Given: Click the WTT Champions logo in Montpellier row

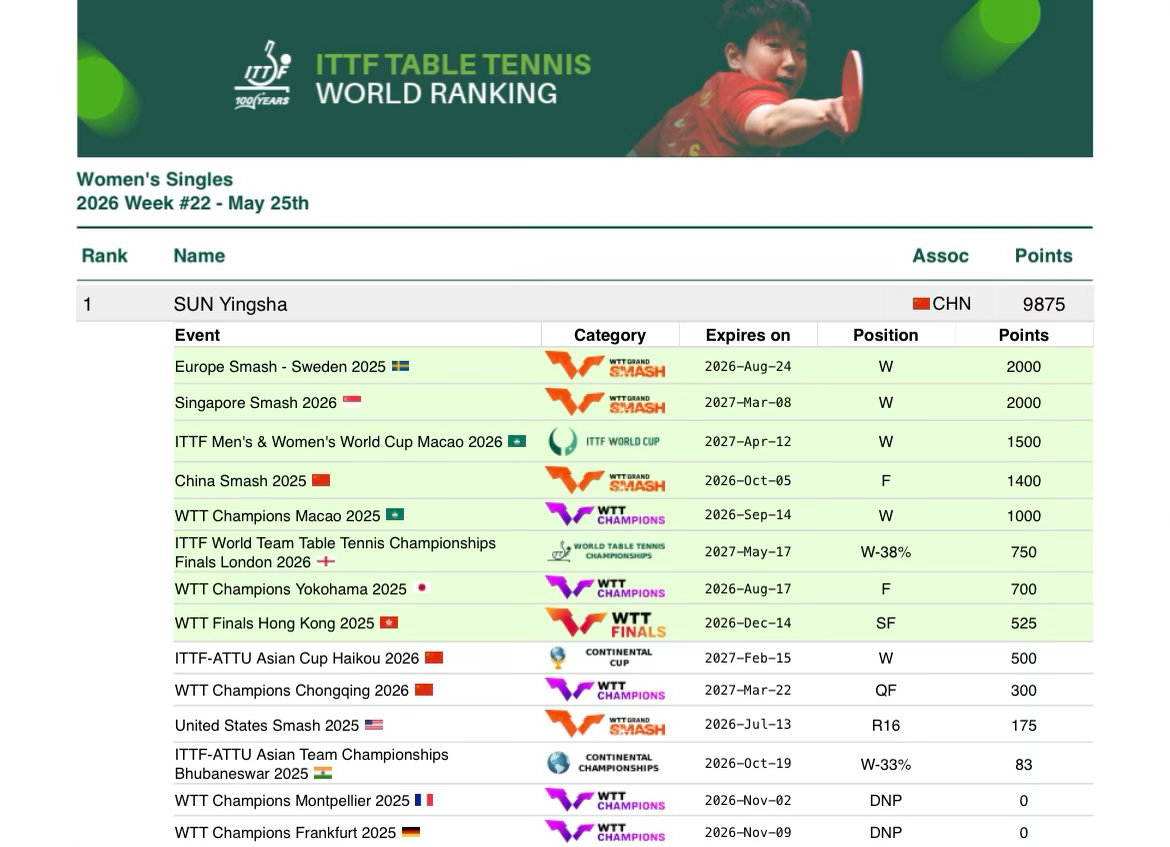Looking at the screenshot, I should click(605, 801).
